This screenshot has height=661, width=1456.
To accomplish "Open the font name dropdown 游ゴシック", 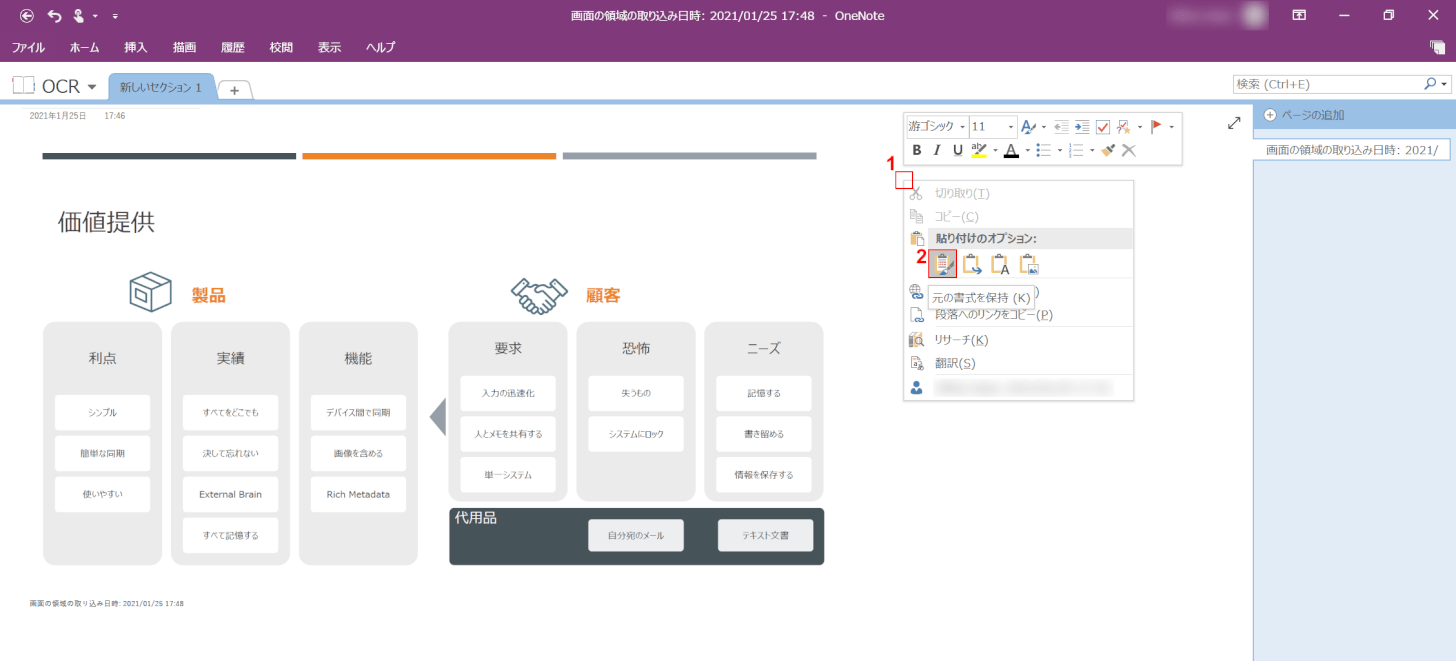I will (x=937, y=127).
